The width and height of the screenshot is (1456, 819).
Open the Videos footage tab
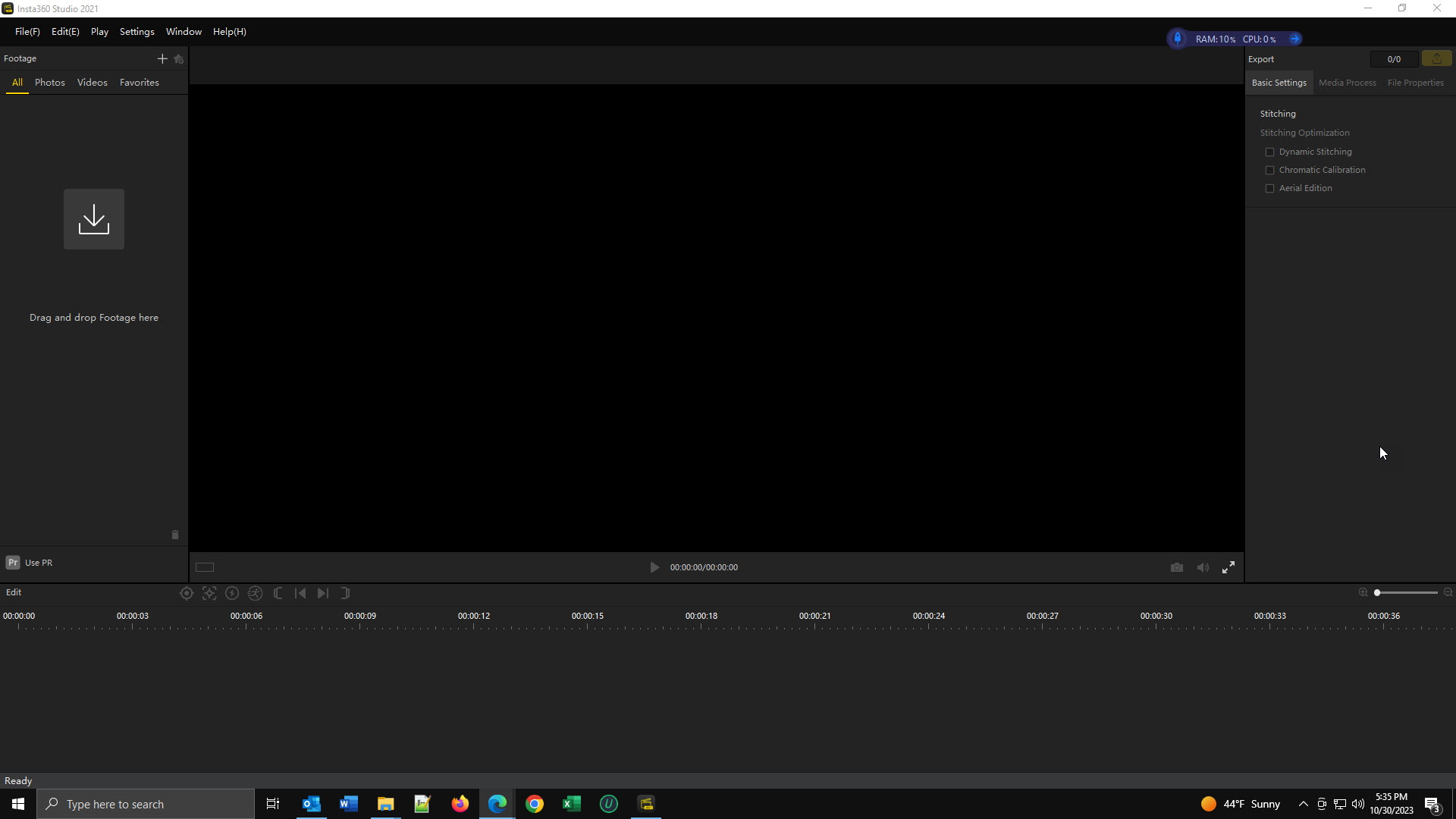tap(92, 82)
